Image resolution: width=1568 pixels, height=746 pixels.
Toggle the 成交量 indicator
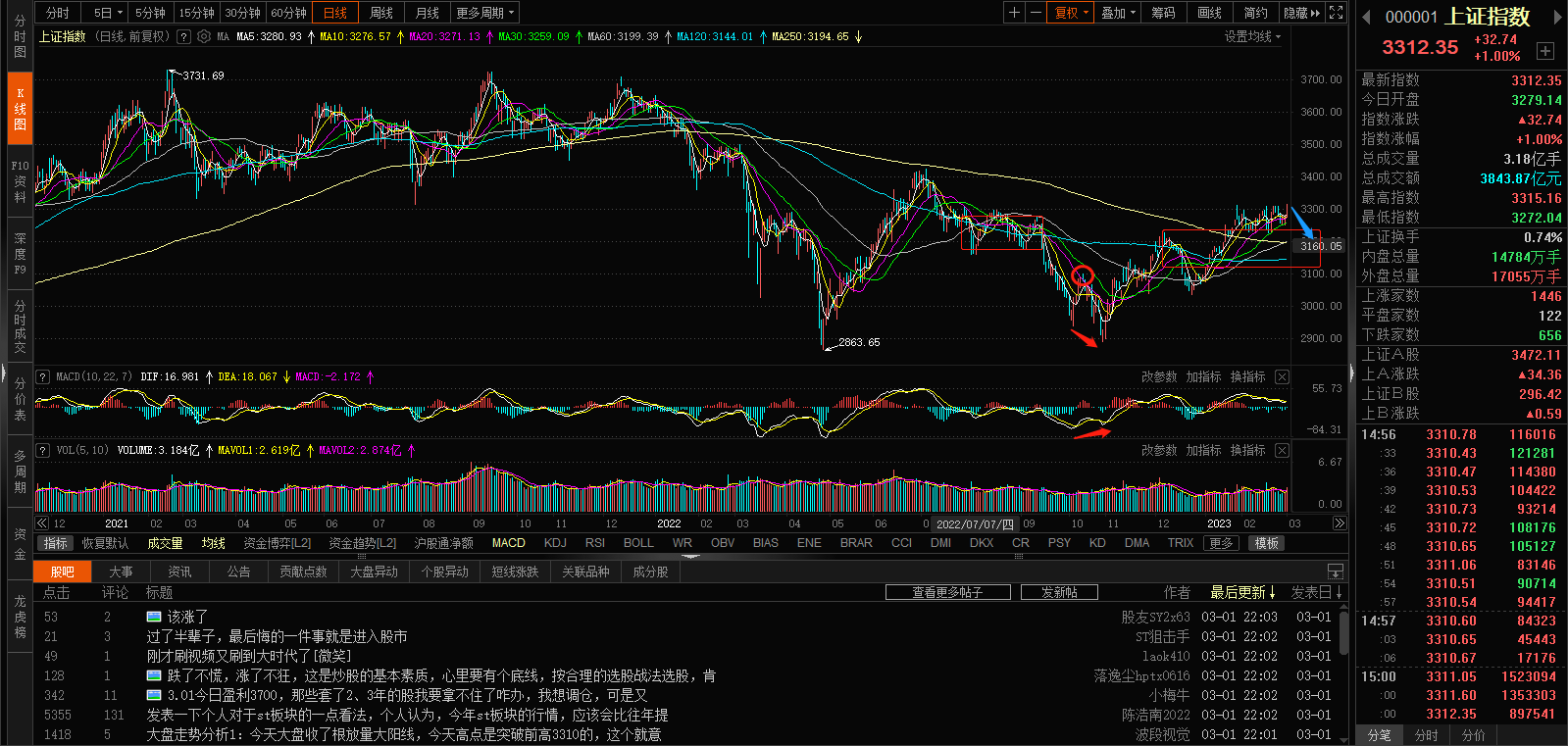pos(165,543)
